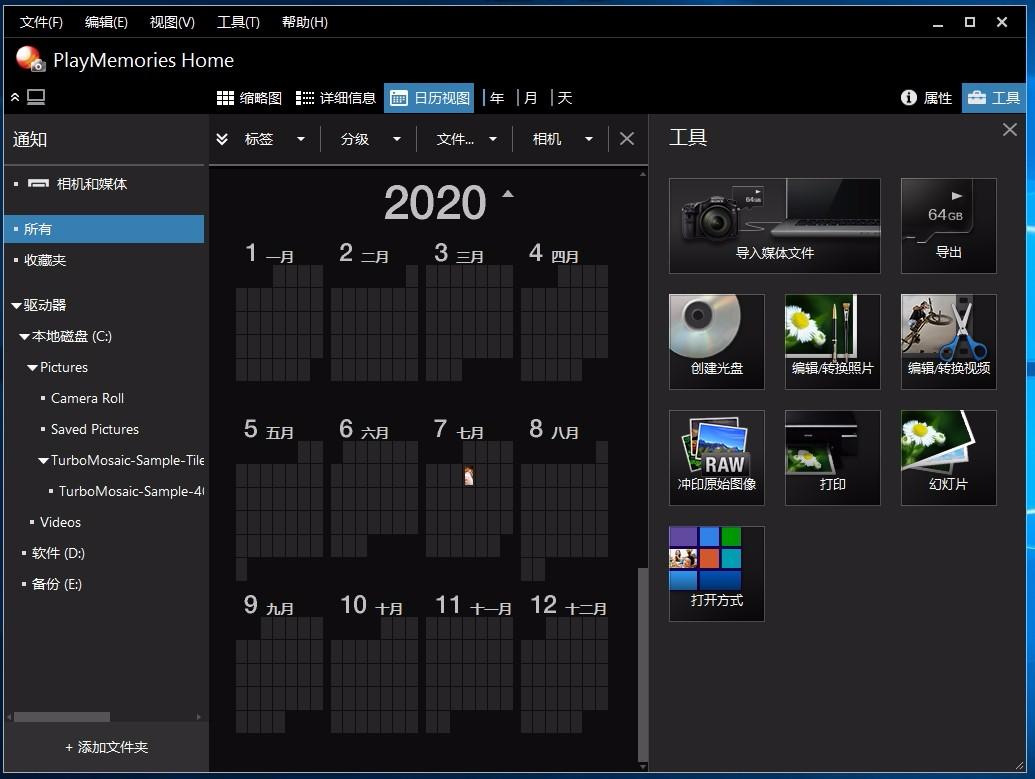Switch to 缩略图 thumbnail view
Viewport: 1035px width, 779px height.
coord(250,98)
